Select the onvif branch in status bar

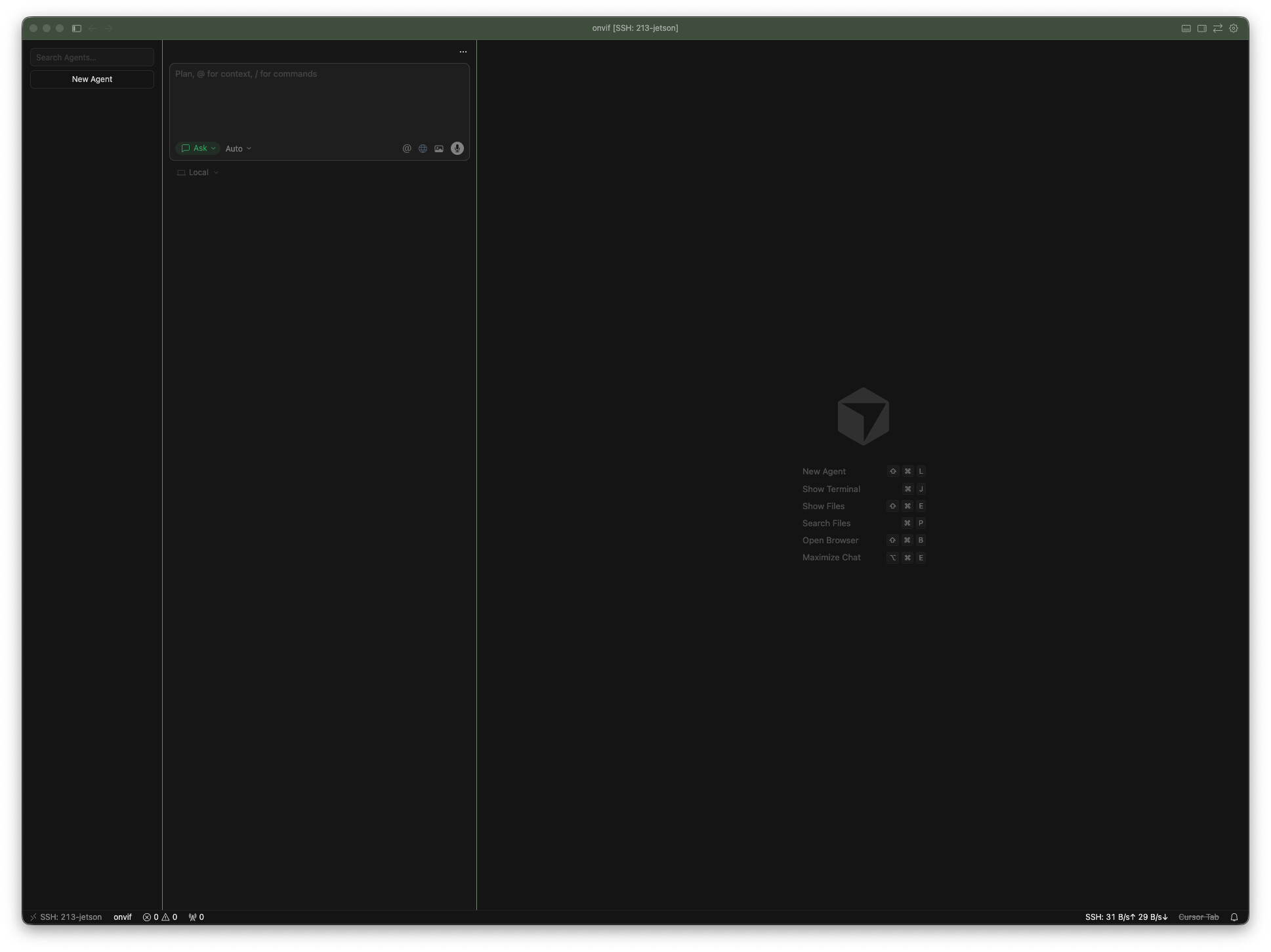[122, 917]
